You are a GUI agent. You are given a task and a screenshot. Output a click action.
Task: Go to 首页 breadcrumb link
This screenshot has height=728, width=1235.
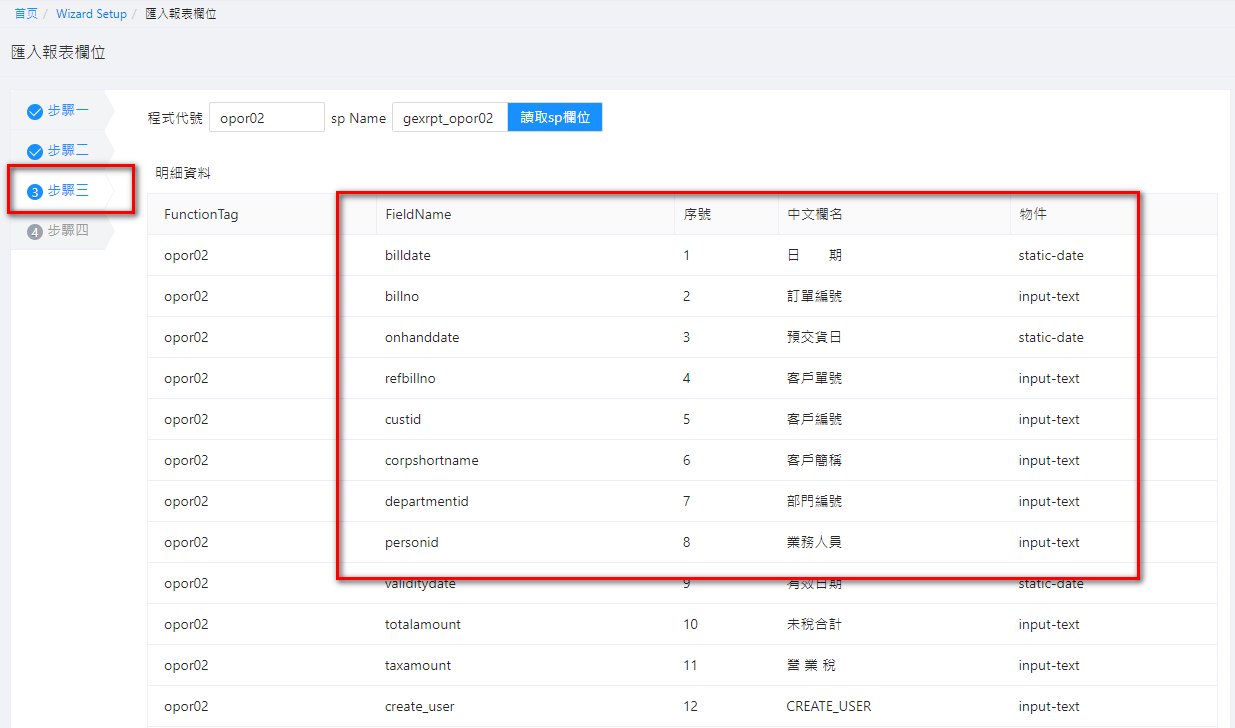26,14
